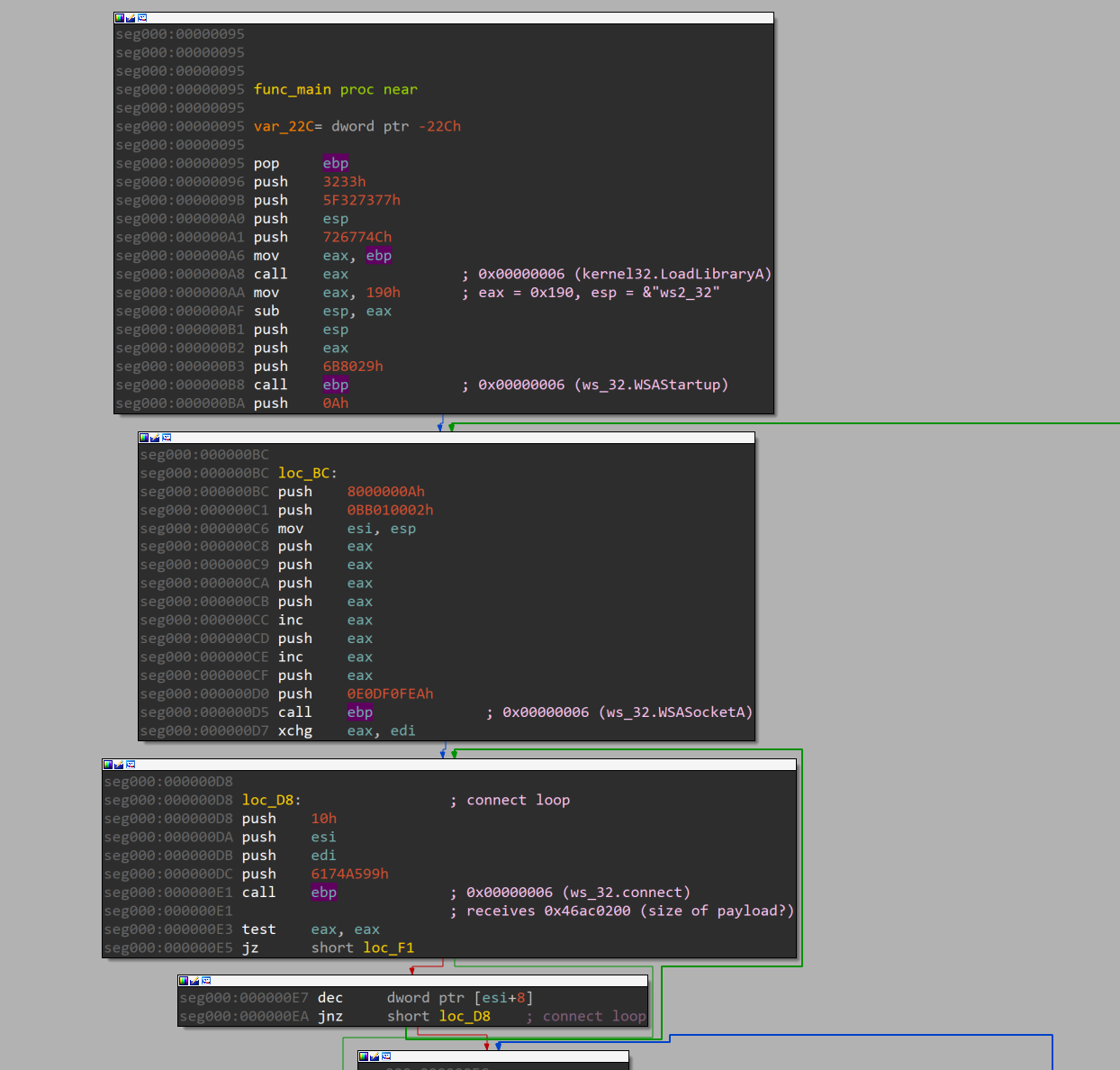Click the group nodes icon on func_main block
The width and height of the screenshot is (1120, 1070).
click(x=142, y=18)
